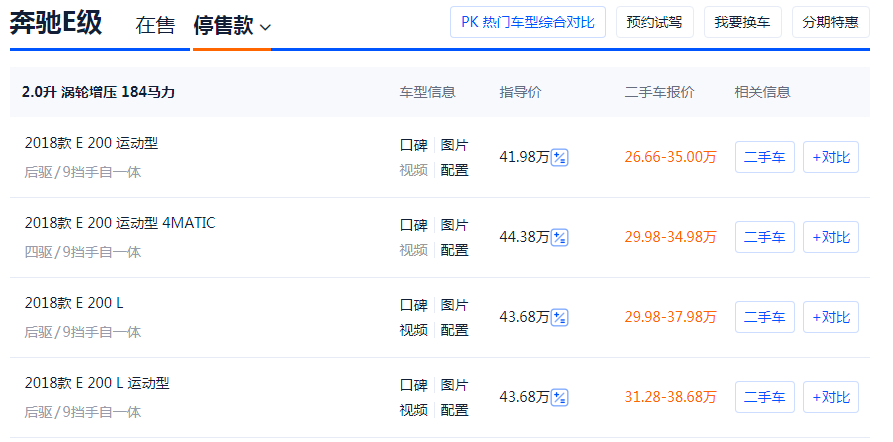Open 口碑 link for 2018款 E 200 运动型
The width and height of the screenshot is (893, 442).
pos(413,145)
